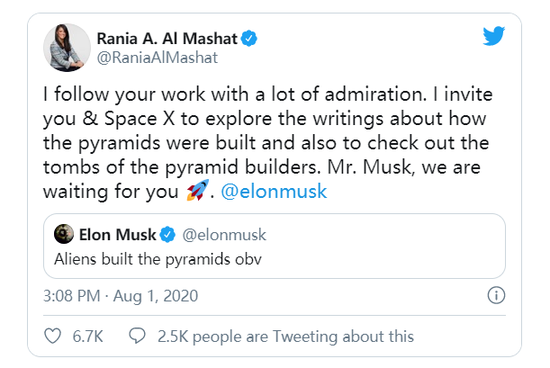The image size is (550, 368).
Task: Open the quoted @elonmusk handle
Action: [x=224, y=235]
